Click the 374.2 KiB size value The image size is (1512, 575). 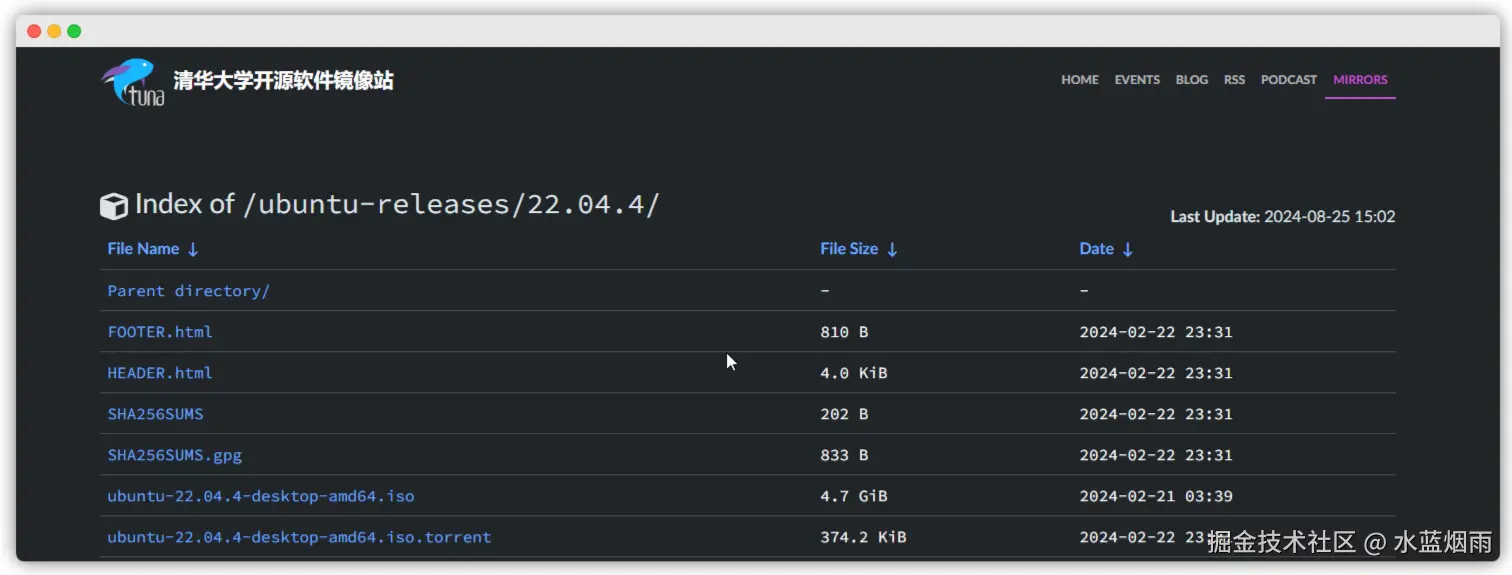point(863,537)
